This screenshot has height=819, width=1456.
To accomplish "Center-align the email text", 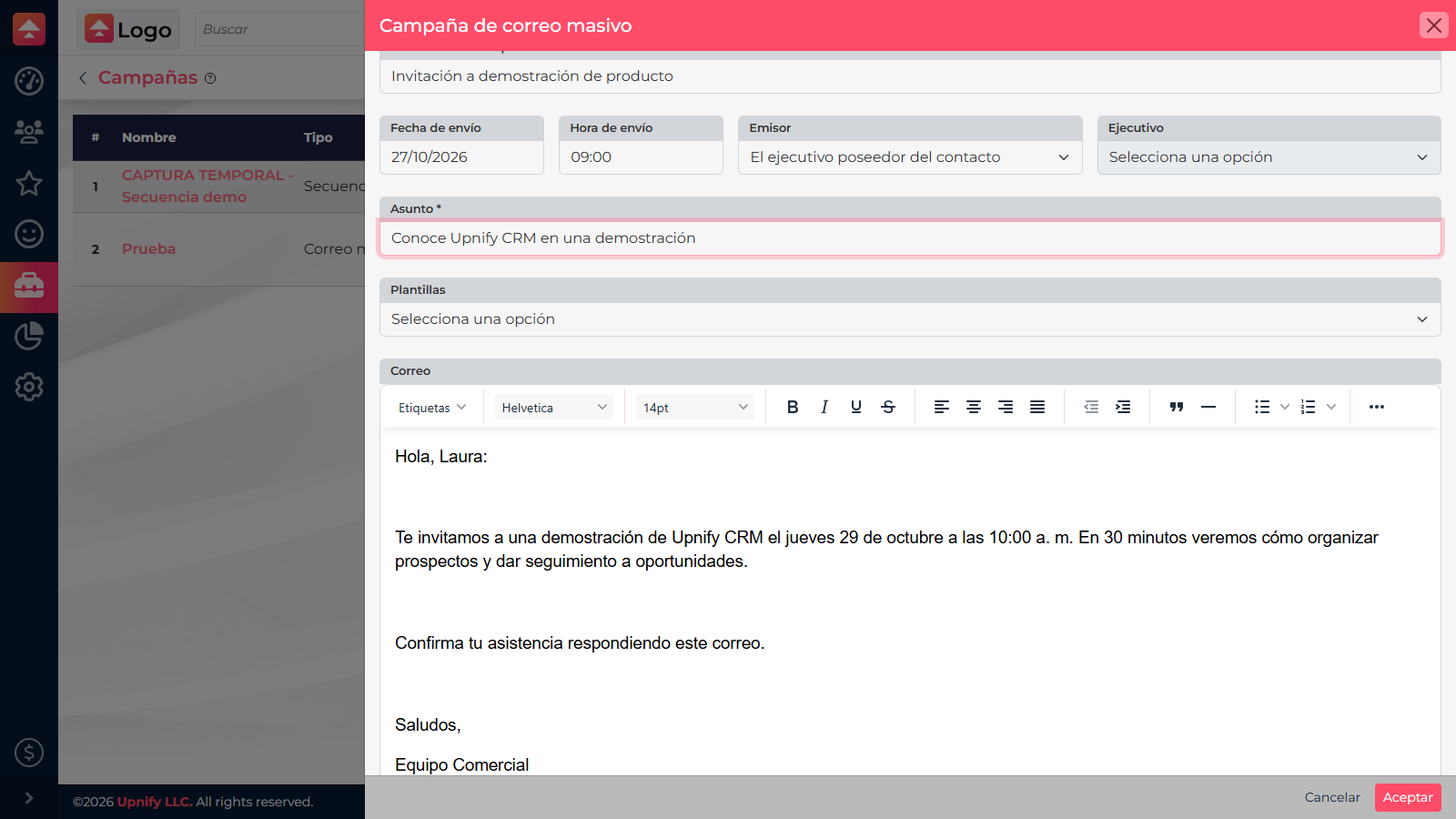I will (974, 407).
